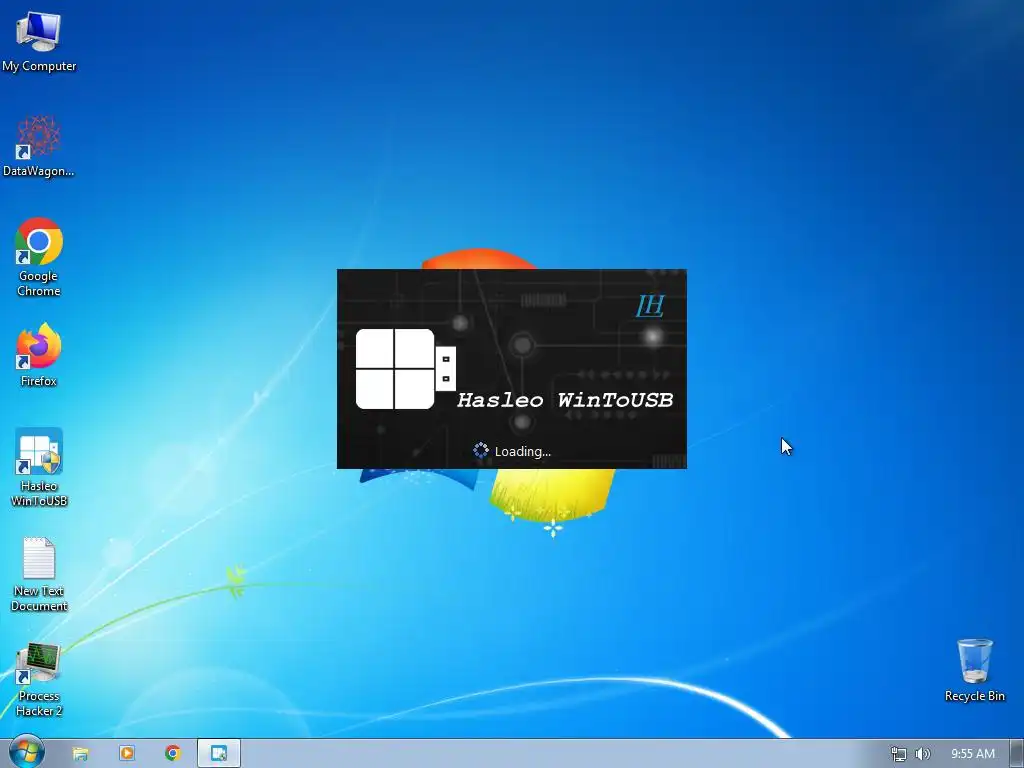Click the Show Desktop button
1024x768 pixels.
pos(1018,754)
